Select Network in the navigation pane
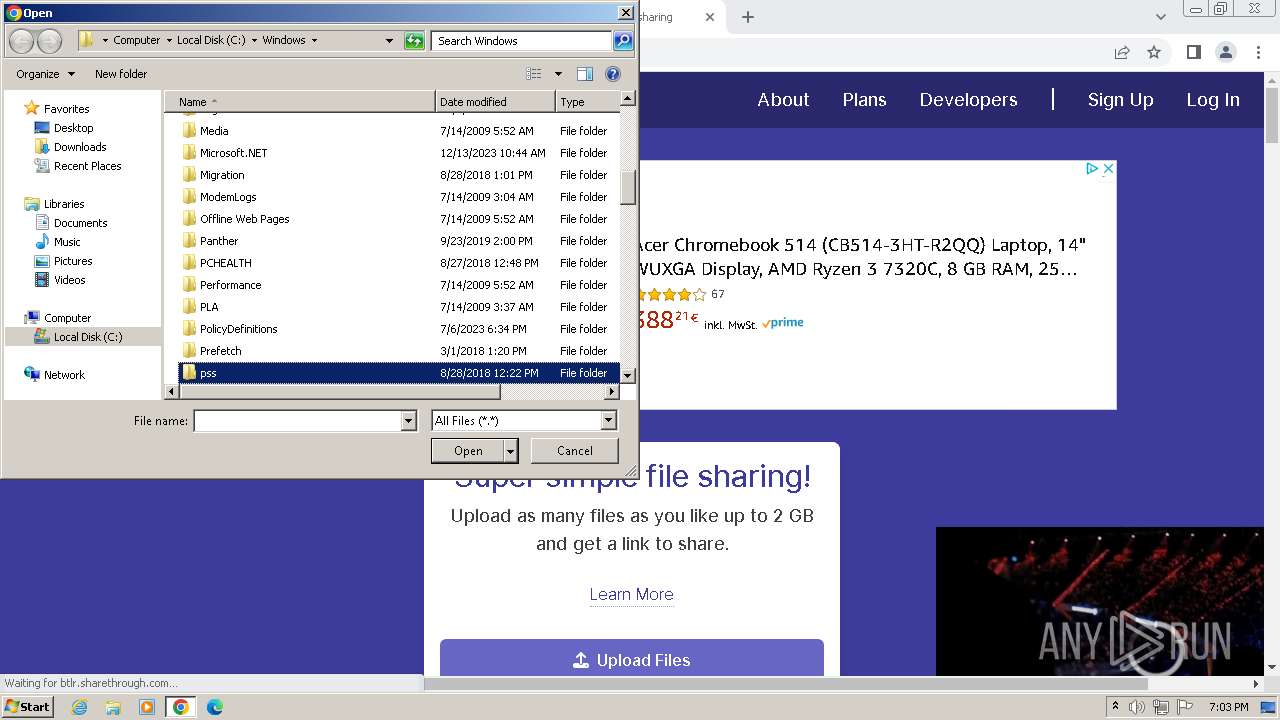Image resolution: width=1280 pixels, height=720 pixels. pyautogui.click(x=64, y=375)
